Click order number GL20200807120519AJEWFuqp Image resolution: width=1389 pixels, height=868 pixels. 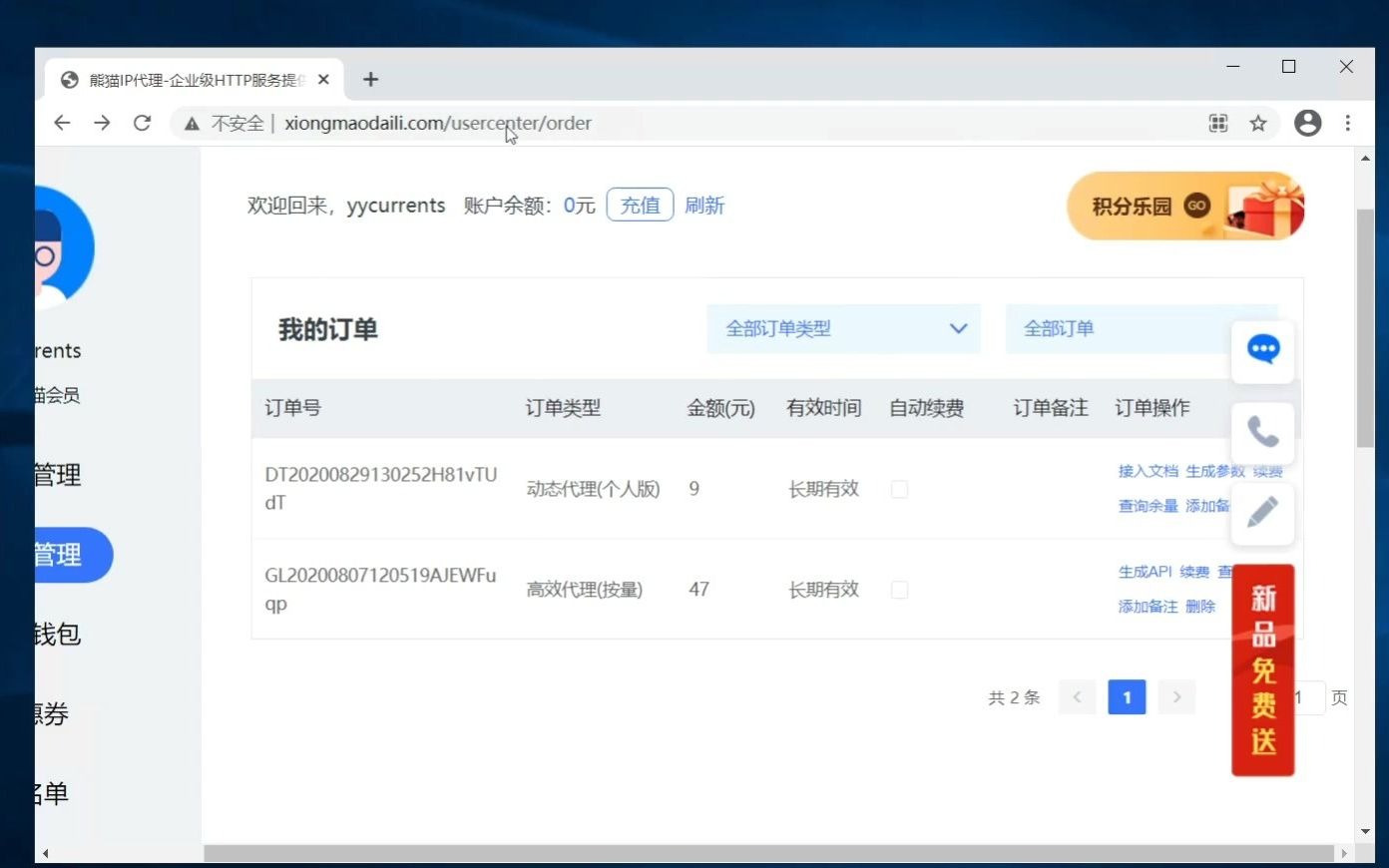[380, 590]
